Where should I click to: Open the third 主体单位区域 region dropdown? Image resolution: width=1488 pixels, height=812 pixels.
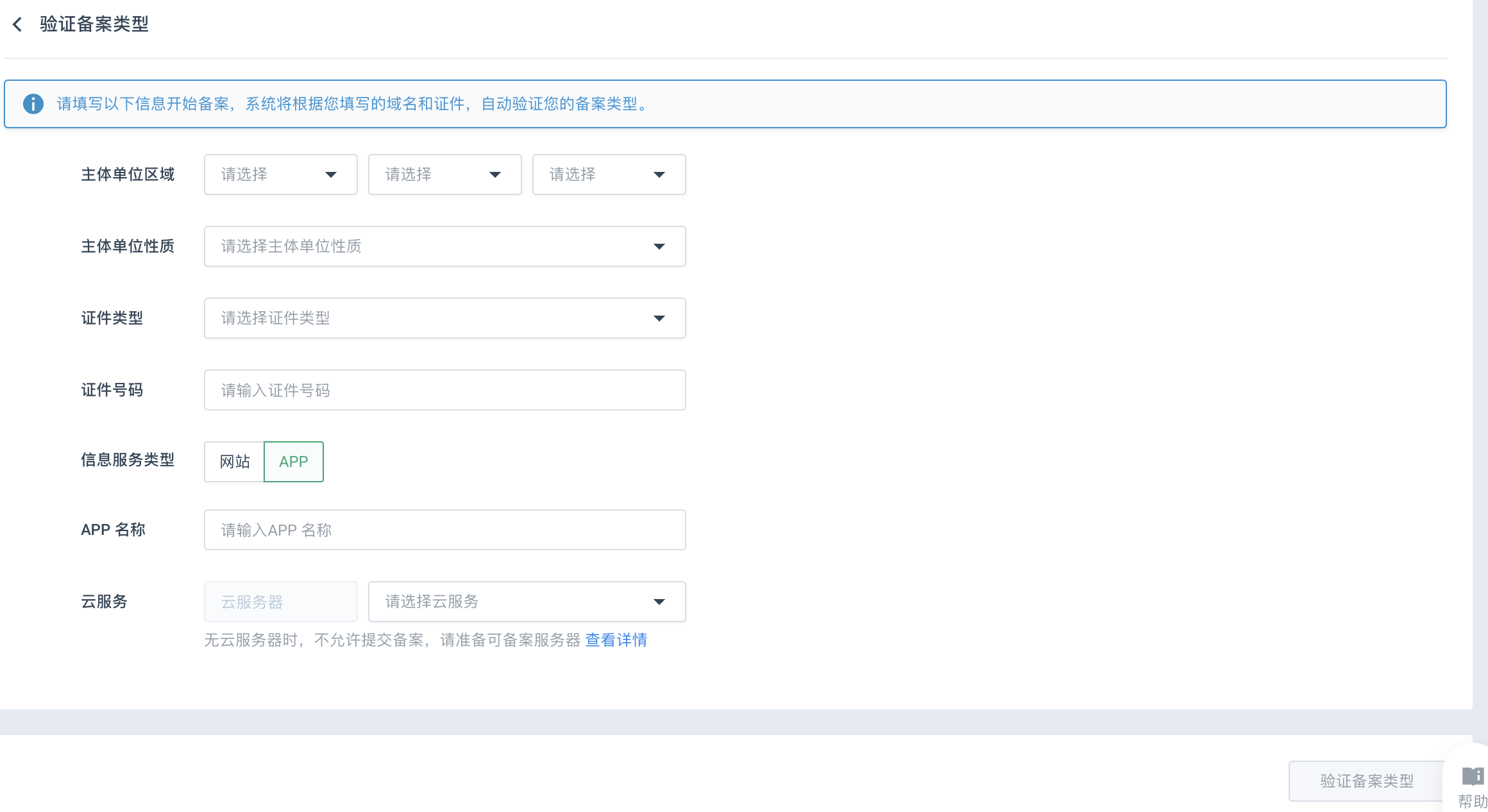point(609,174)
